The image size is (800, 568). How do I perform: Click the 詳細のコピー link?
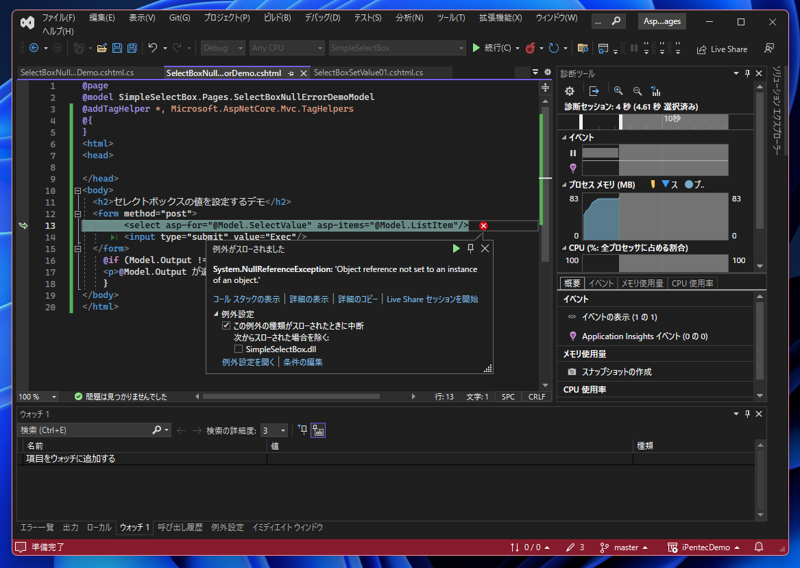click(358, 299)
